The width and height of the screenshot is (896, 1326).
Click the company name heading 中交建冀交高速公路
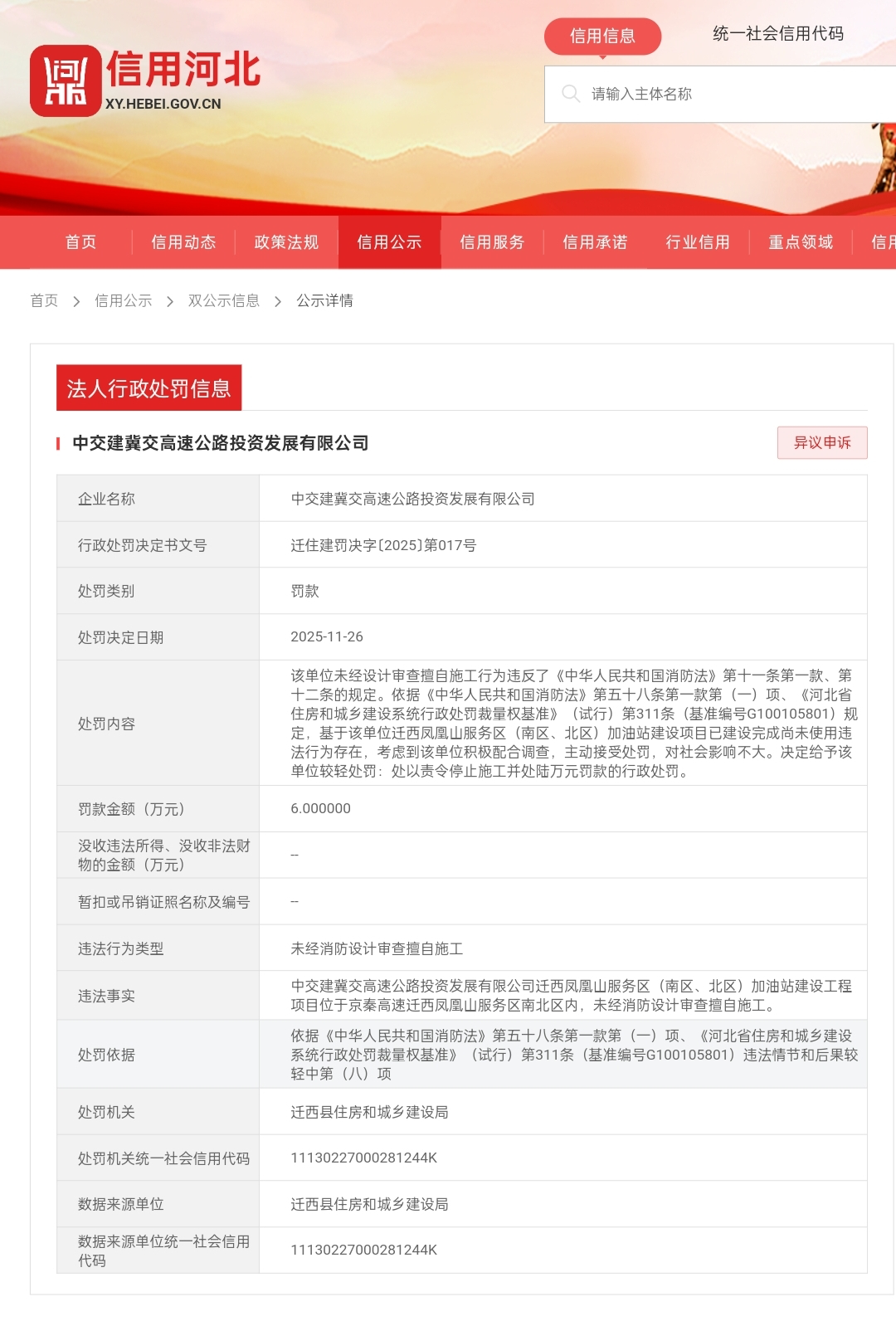tap(221, 443)
